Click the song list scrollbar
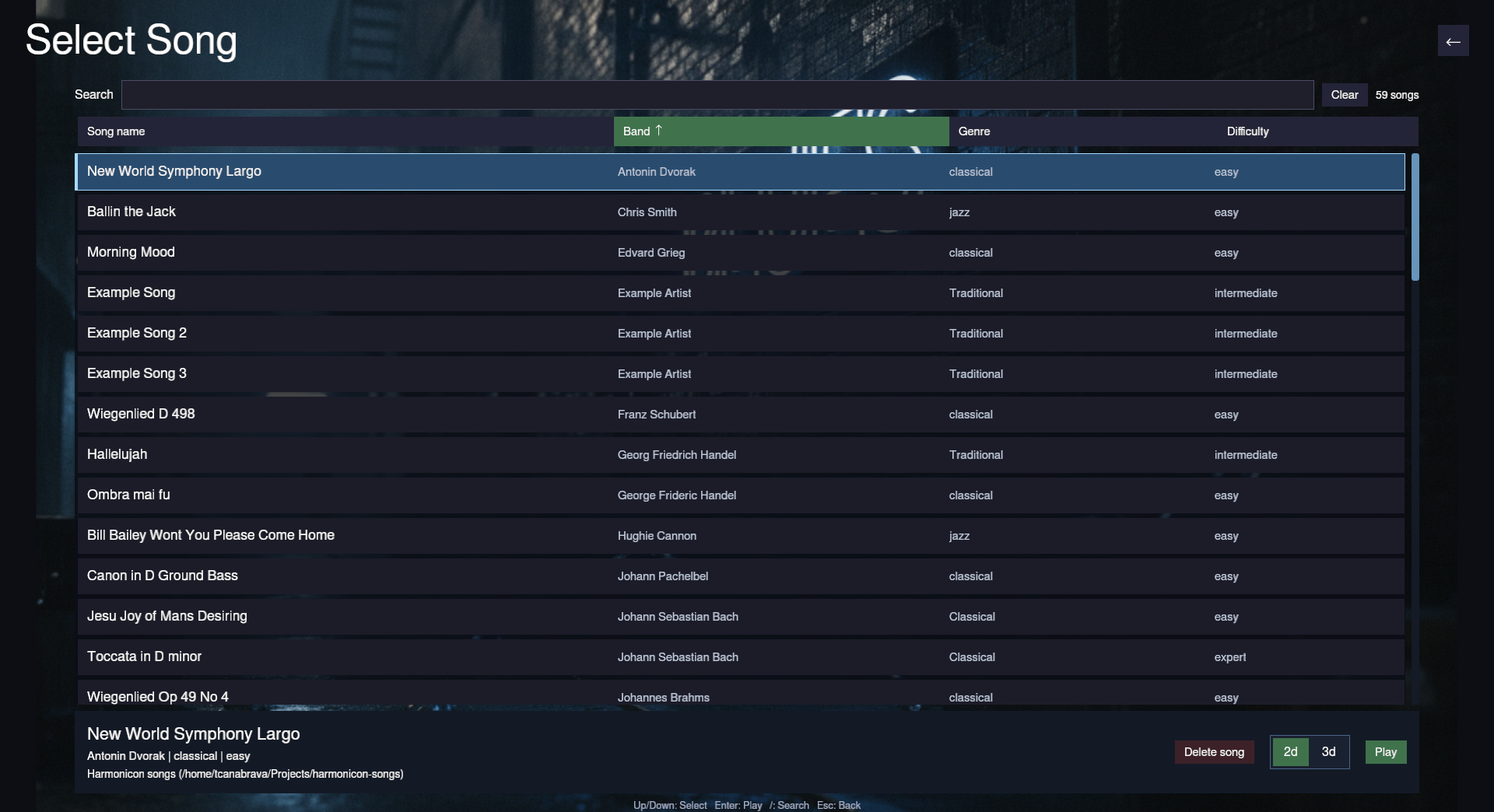This screenshot has width=1494, height=812. click(x=1415, y=217)
